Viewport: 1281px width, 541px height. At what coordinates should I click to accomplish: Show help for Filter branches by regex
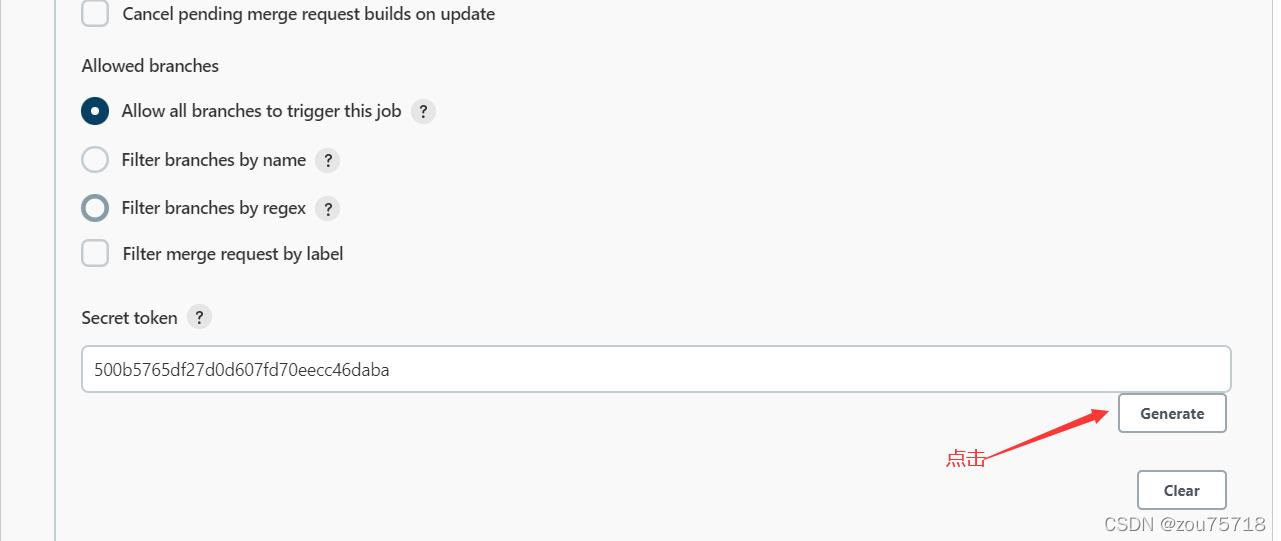(327, 209)
